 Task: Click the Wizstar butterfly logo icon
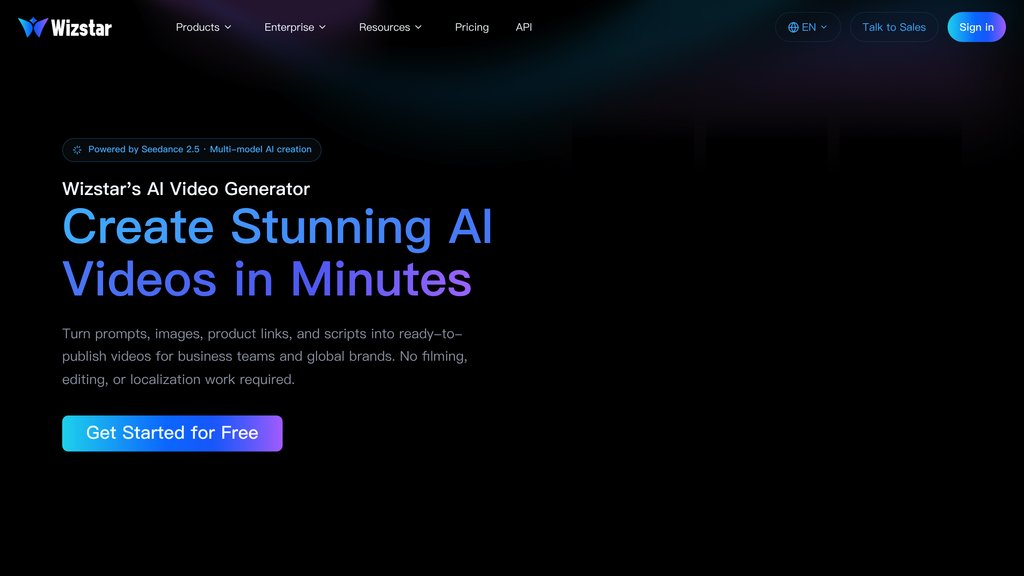pyautogui.click(x=33, y=27)
